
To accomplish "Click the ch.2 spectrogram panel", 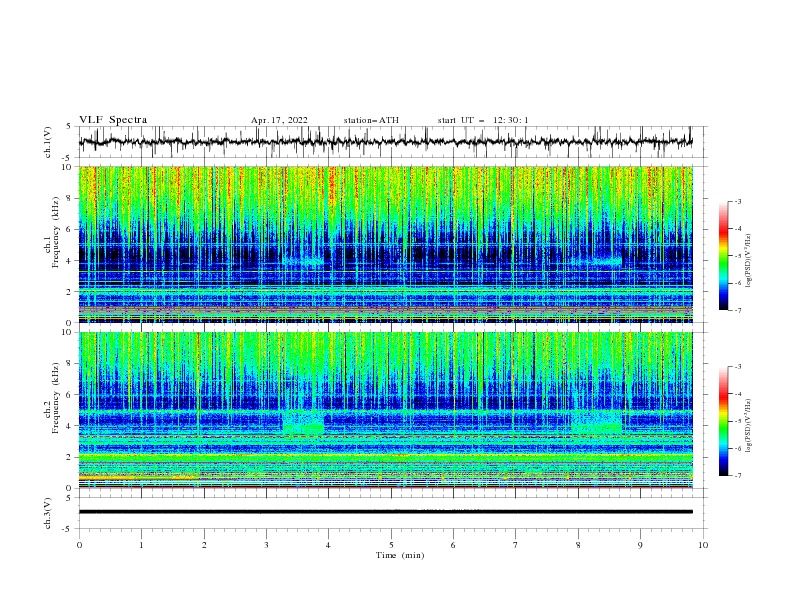I will click(386, 410).
